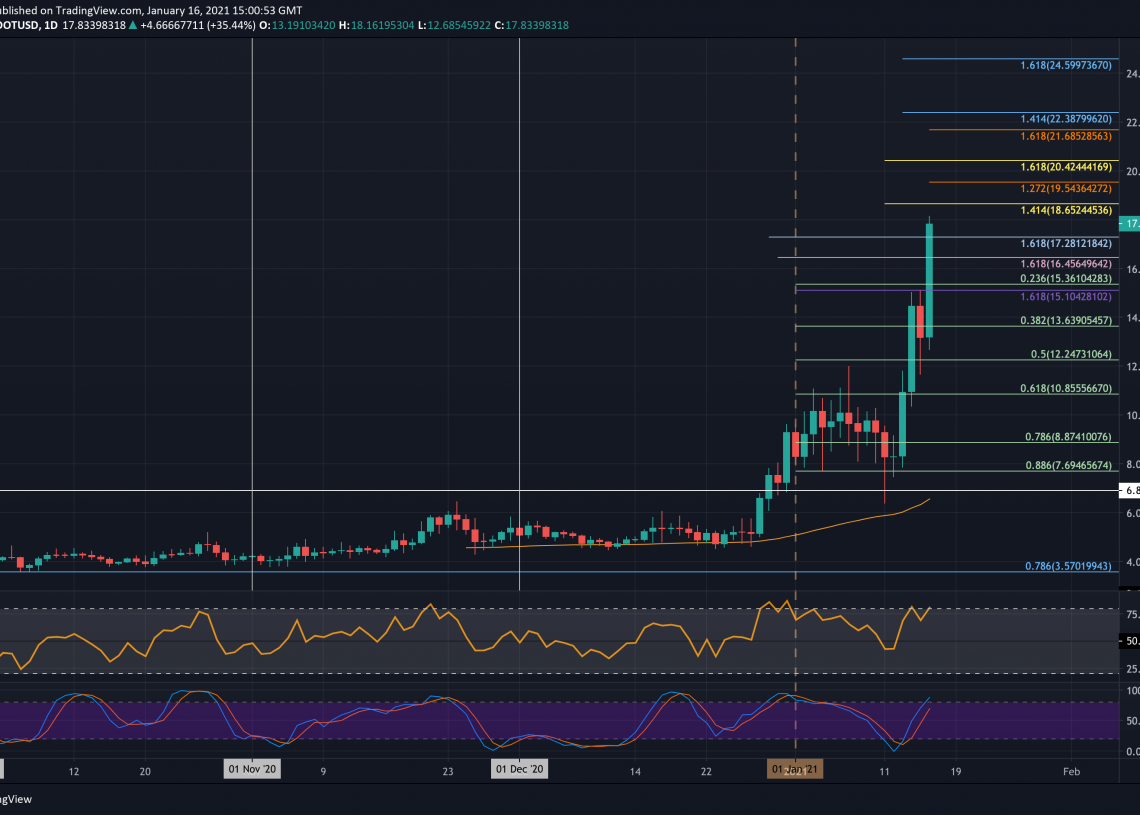The width and height of the screenshot is (1140, 815).
Task: Select the highlighted 01 Jan '21 date marker
Action: point(794,770)
